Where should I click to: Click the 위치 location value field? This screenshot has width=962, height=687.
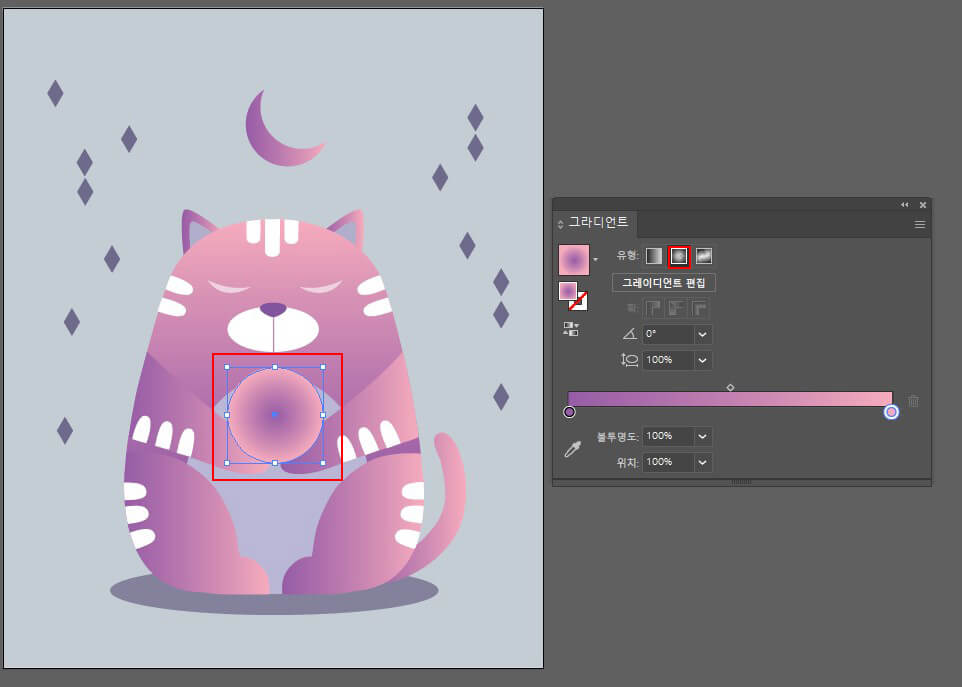[668, 462]
